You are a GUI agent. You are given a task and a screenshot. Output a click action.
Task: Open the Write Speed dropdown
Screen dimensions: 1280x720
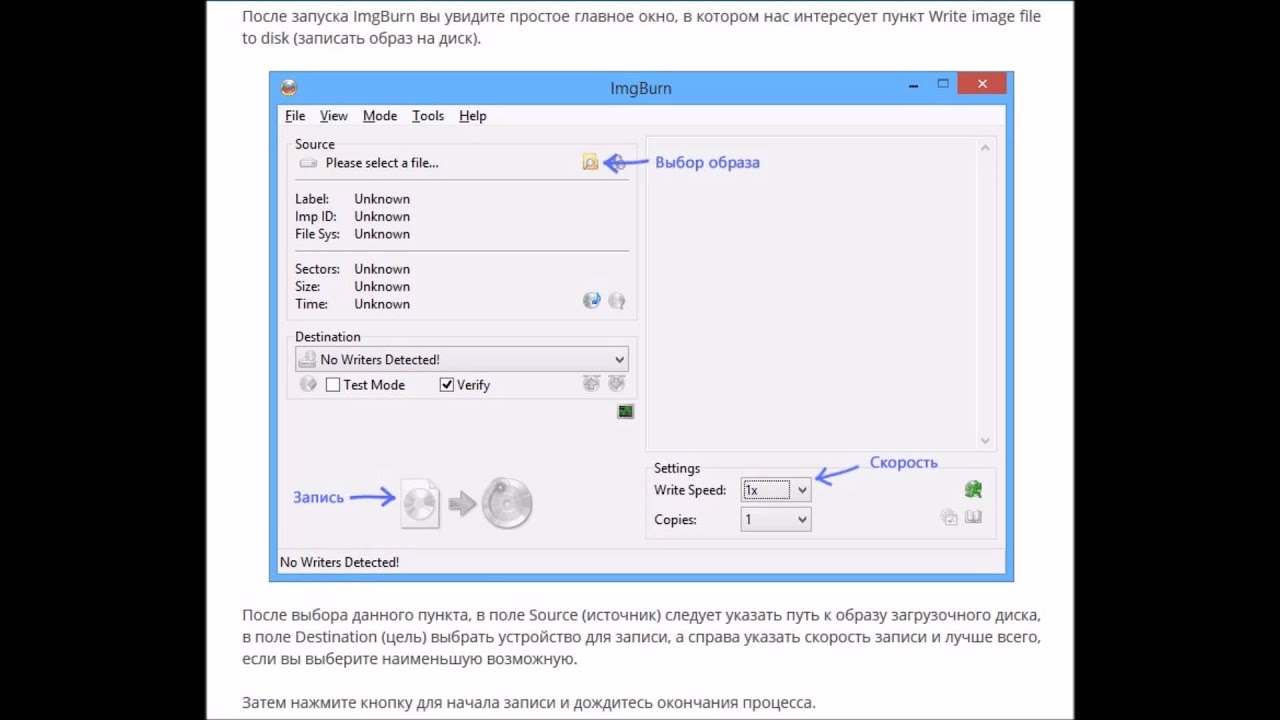pos(776,490)
